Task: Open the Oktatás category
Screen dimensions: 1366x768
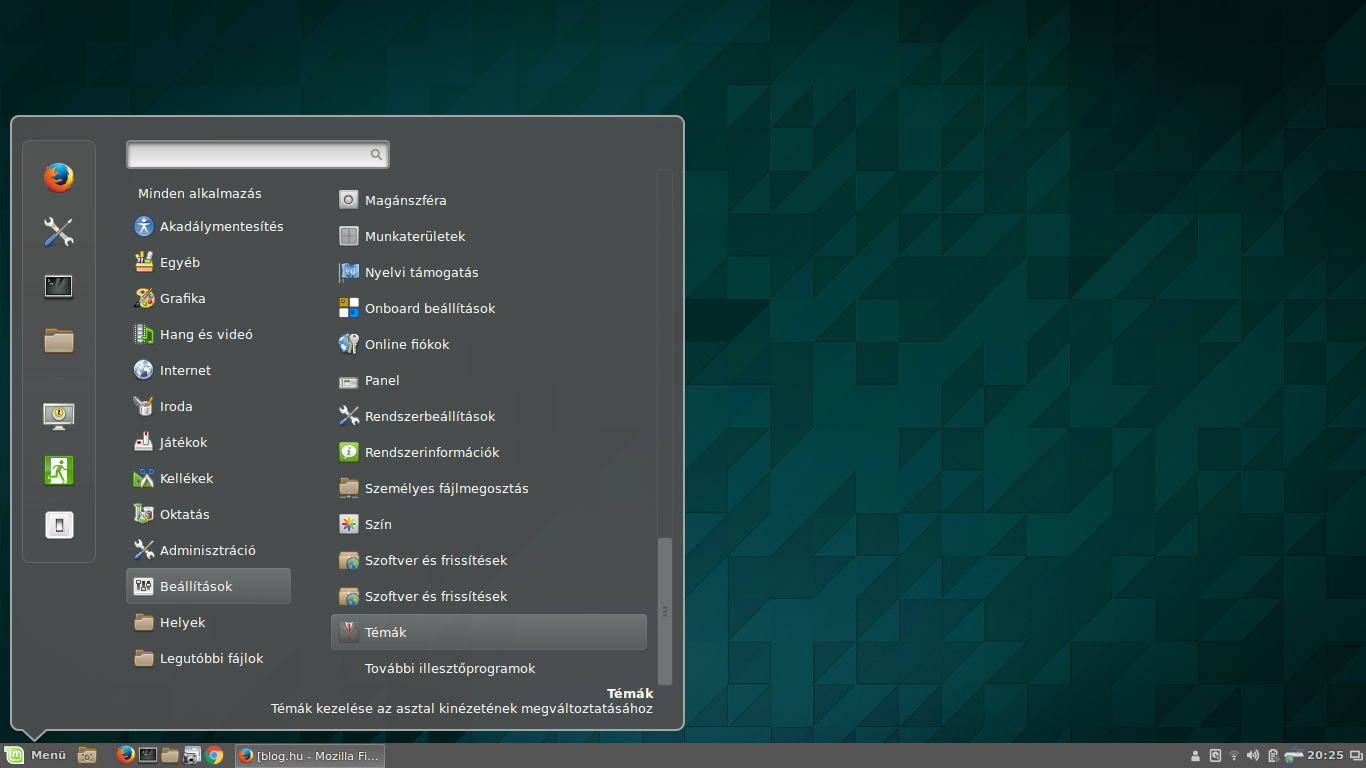Action: [208, 514]
